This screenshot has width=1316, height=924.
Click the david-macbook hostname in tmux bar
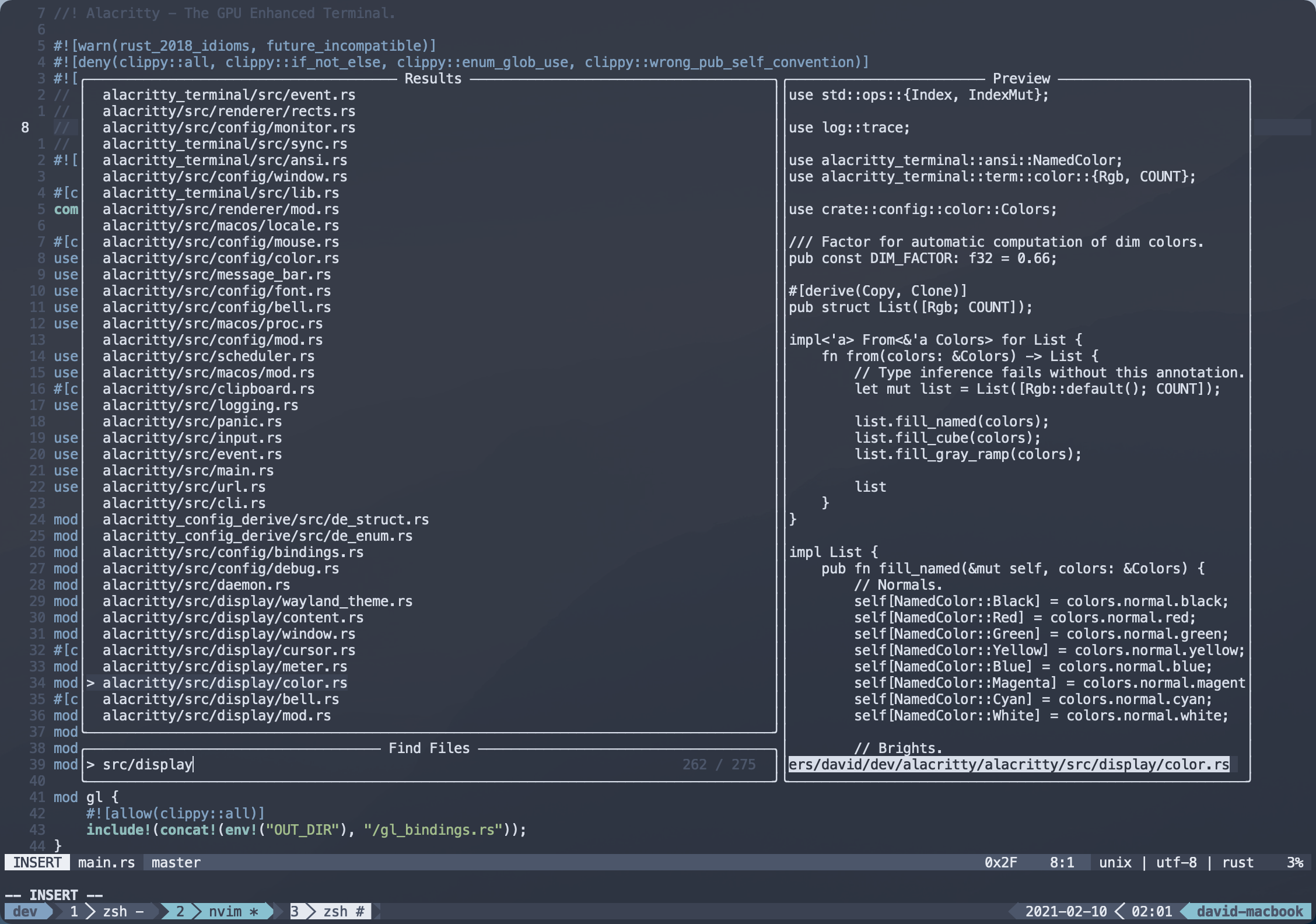point(1249,912)
